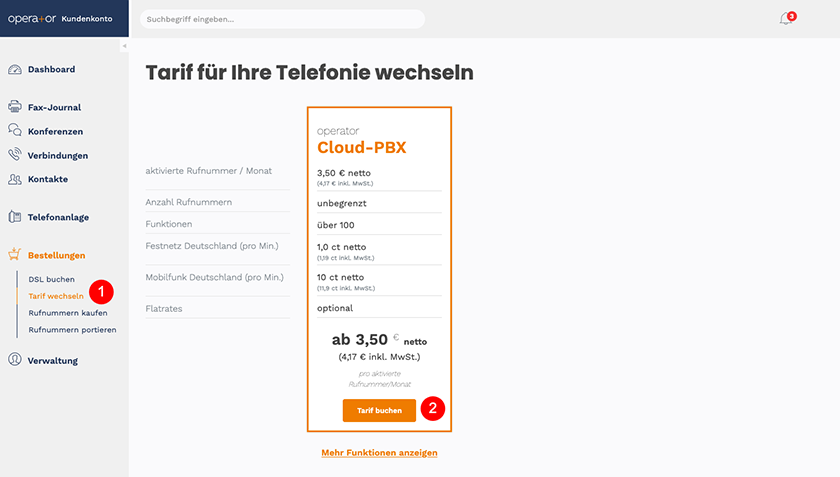Click the Telefonanlage desk phone icon

(x=15, y=217)
